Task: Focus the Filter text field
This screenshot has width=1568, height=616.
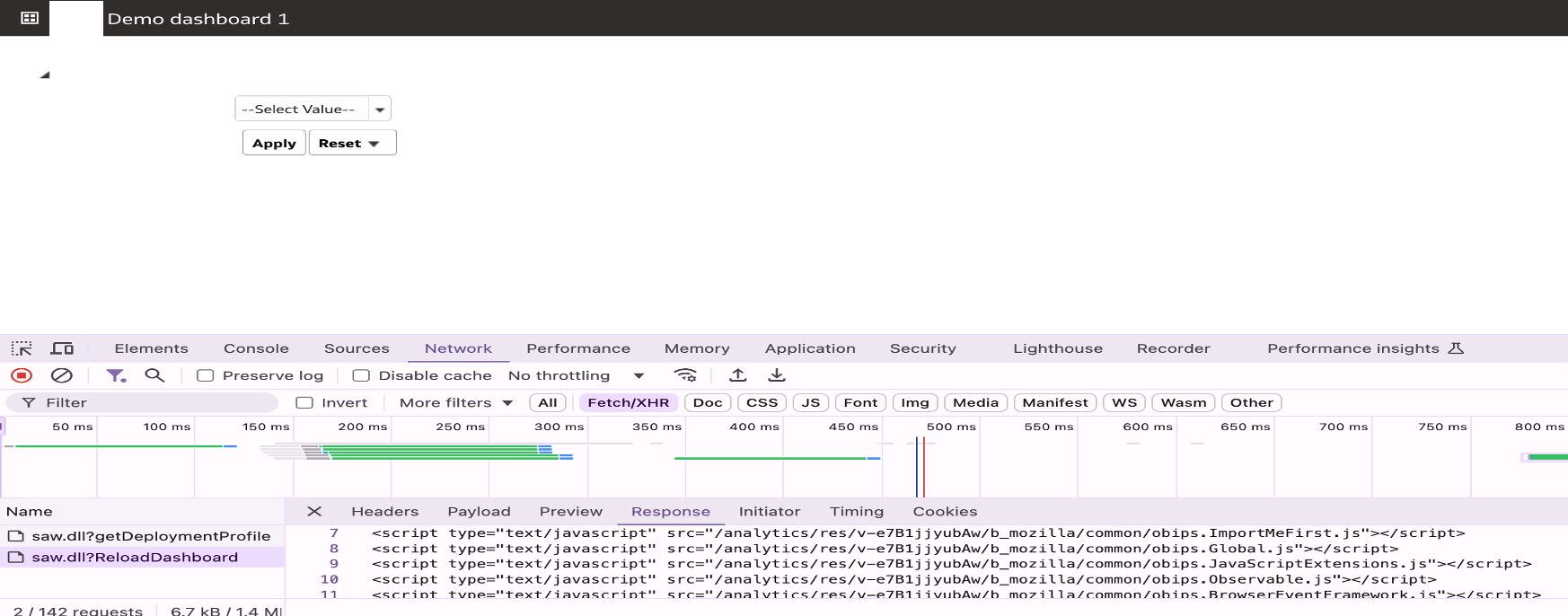Action: pyautogui.click(x=144, y=402)
